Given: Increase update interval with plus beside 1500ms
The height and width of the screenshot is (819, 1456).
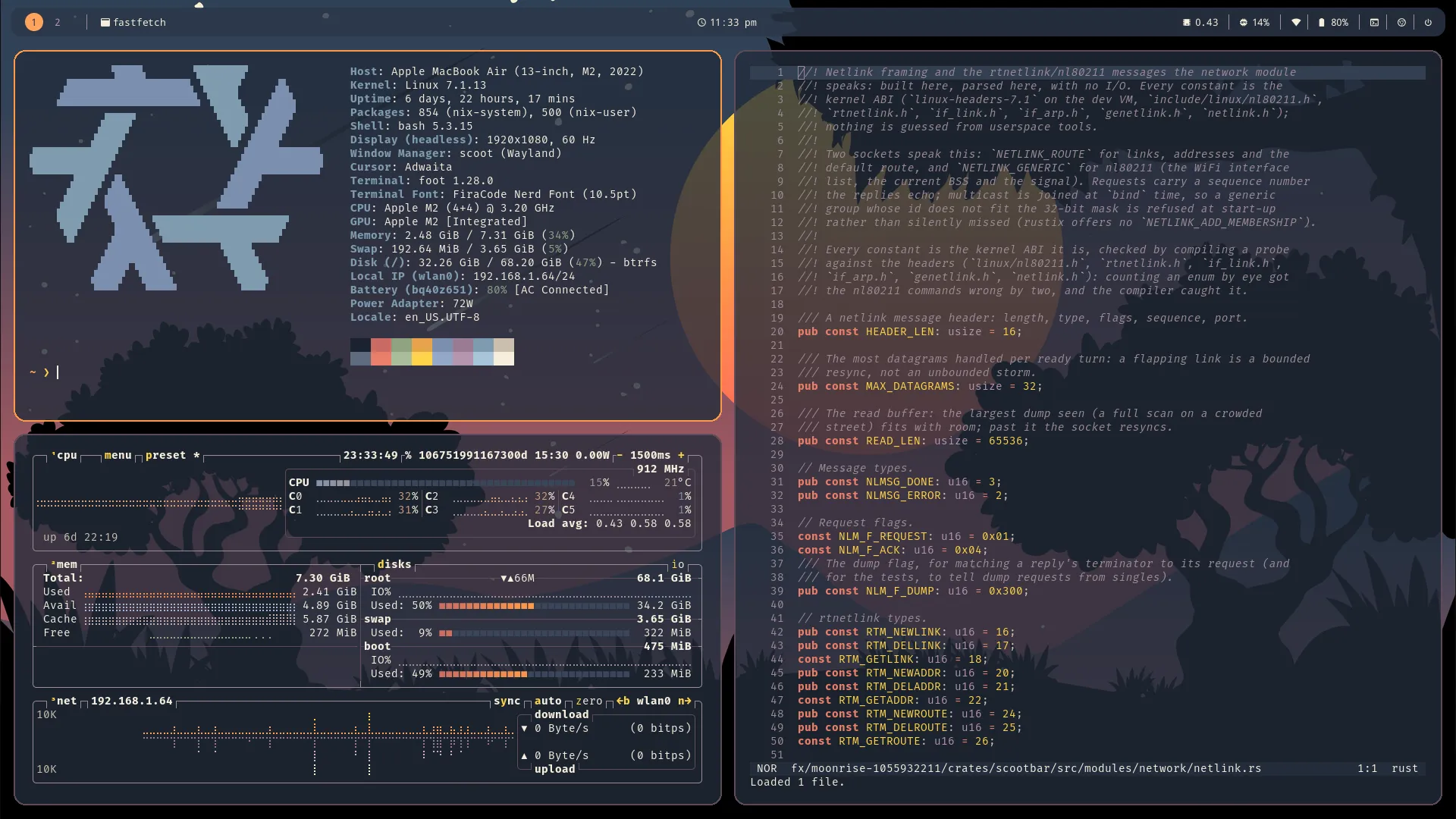Looking at the screenshot, I should click(x=681, y=455).
